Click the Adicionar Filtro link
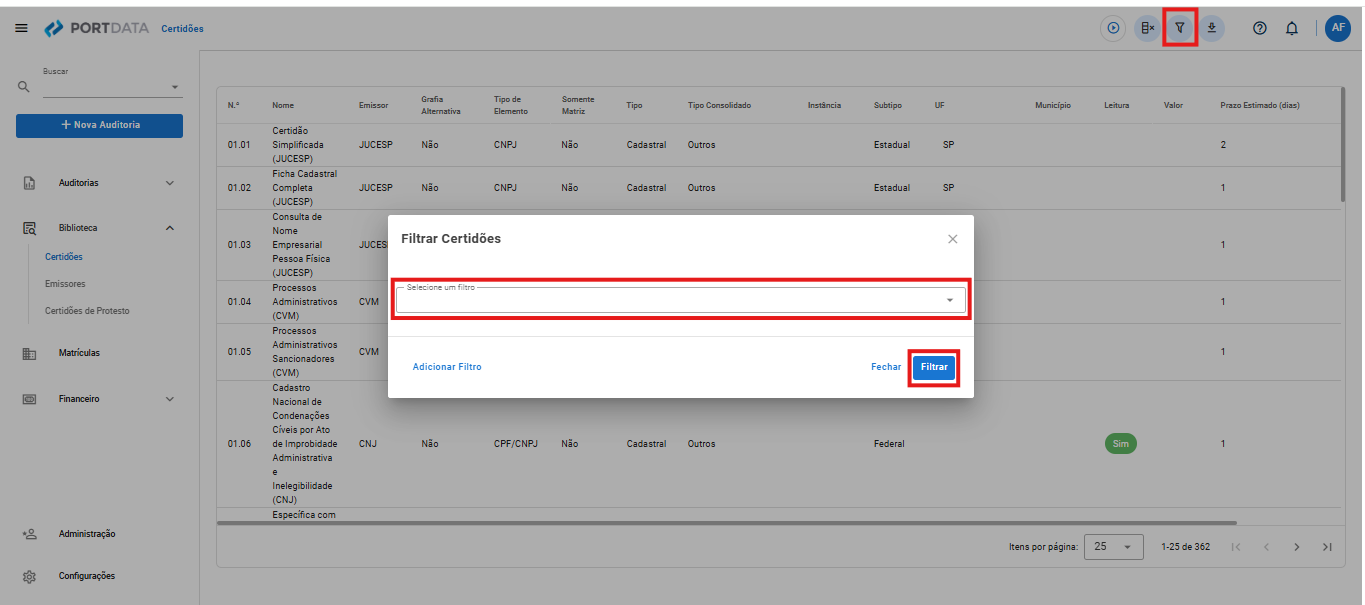This screenshot has width=1365, height=605. click(447, 367)
